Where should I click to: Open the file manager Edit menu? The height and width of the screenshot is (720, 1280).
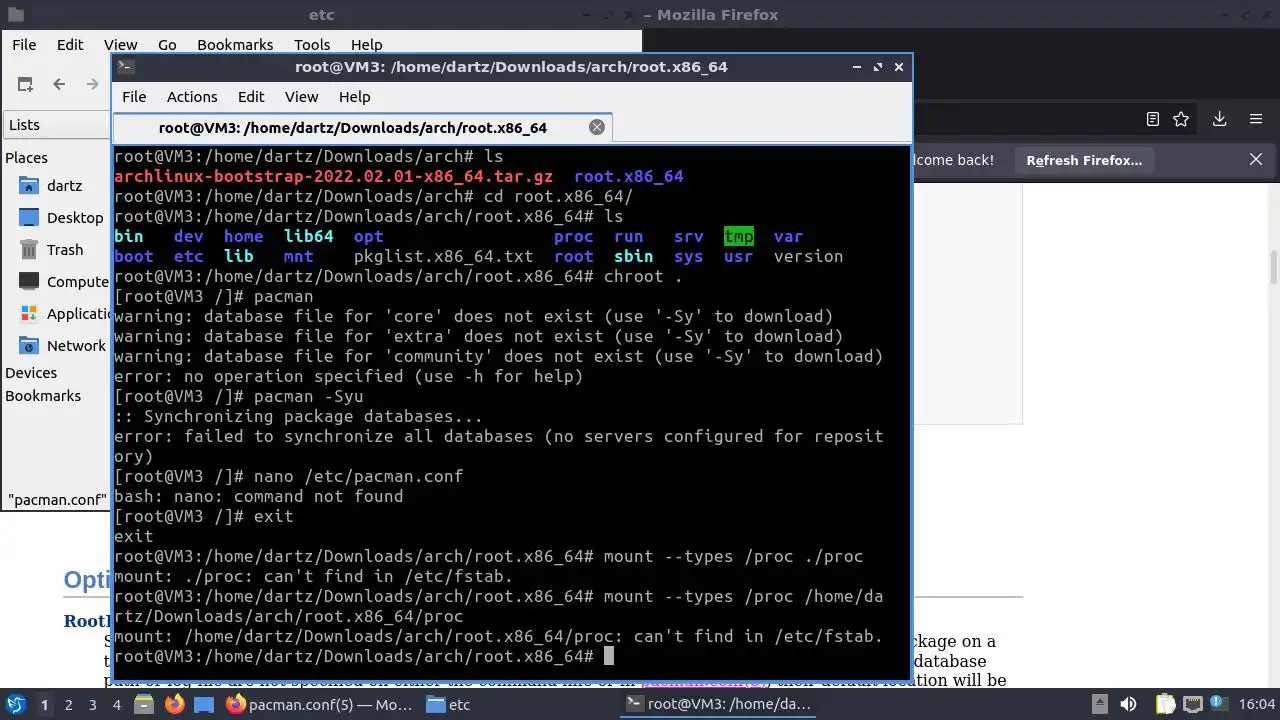tap(70, 45)
